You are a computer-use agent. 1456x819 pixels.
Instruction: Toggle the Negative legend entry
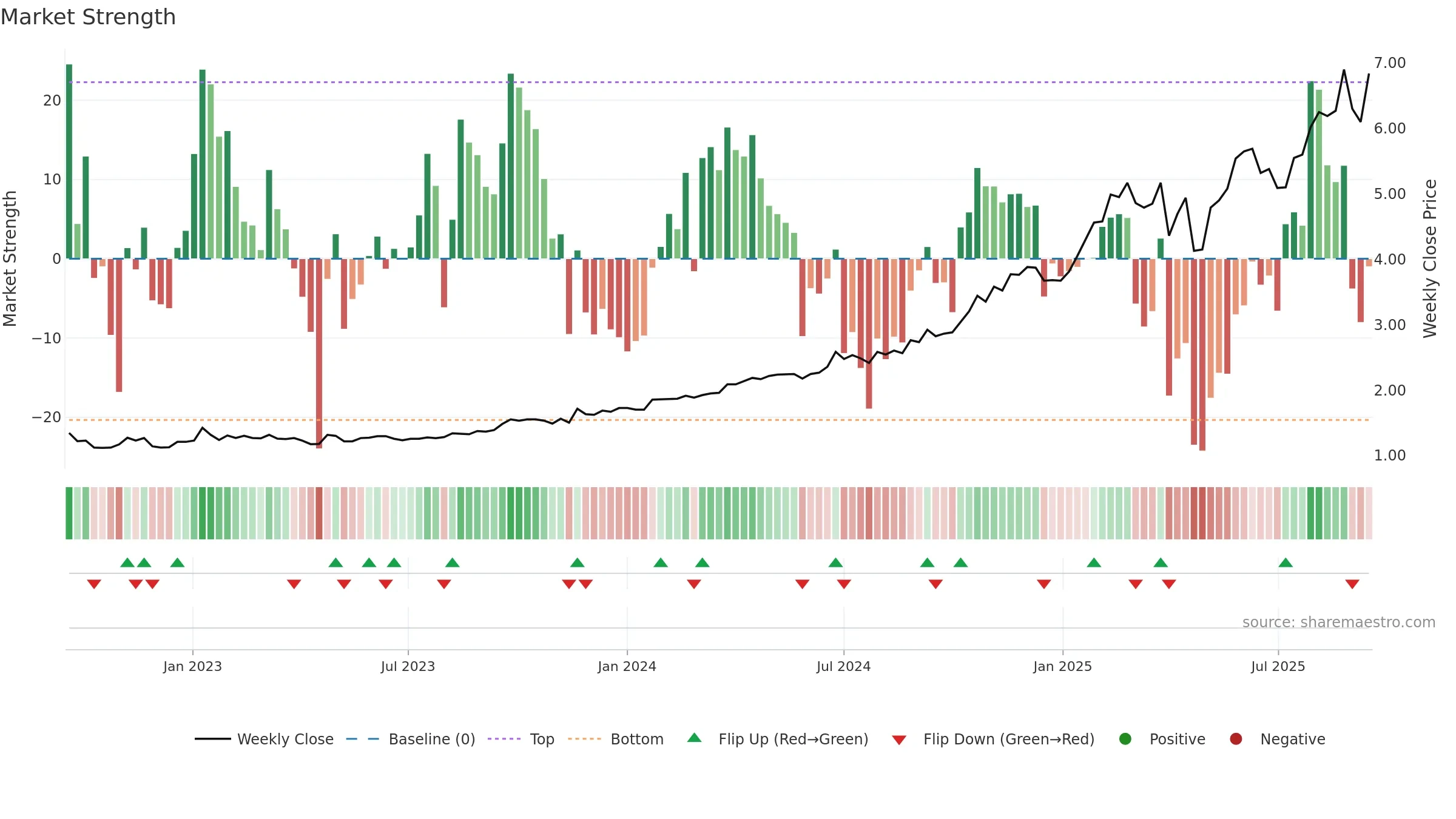[1277, 739]
